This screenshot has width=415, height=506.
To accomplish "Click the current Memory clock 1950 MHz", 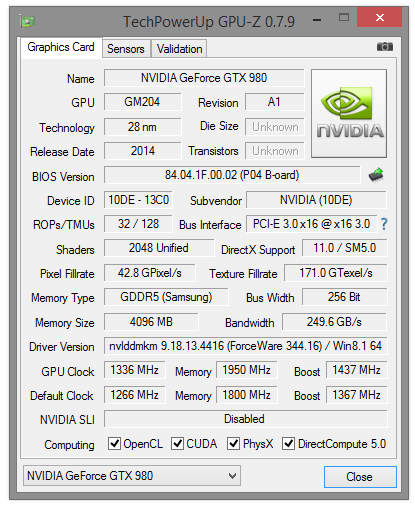I will [246, 370].
